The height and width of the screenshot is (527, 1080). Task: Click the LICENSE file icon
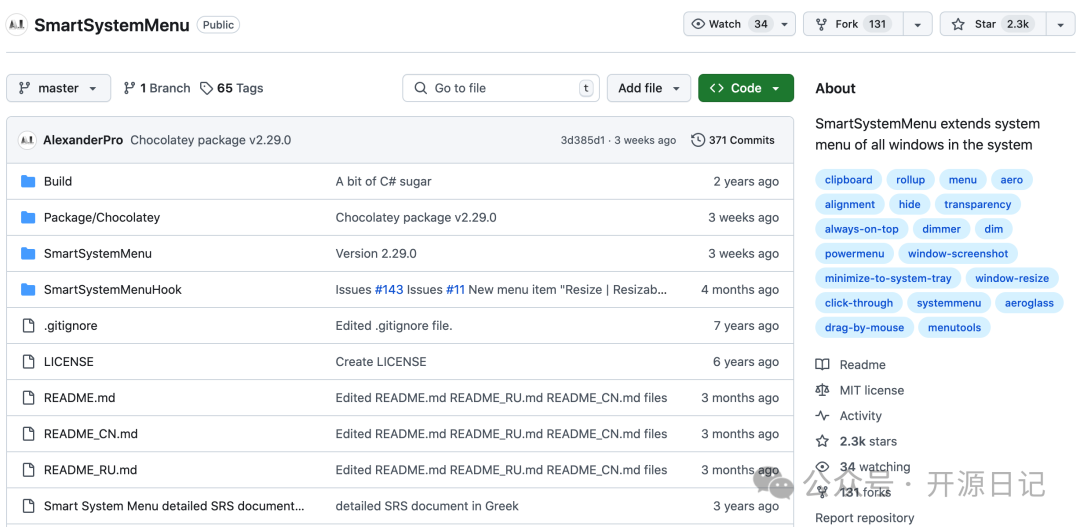28,362
